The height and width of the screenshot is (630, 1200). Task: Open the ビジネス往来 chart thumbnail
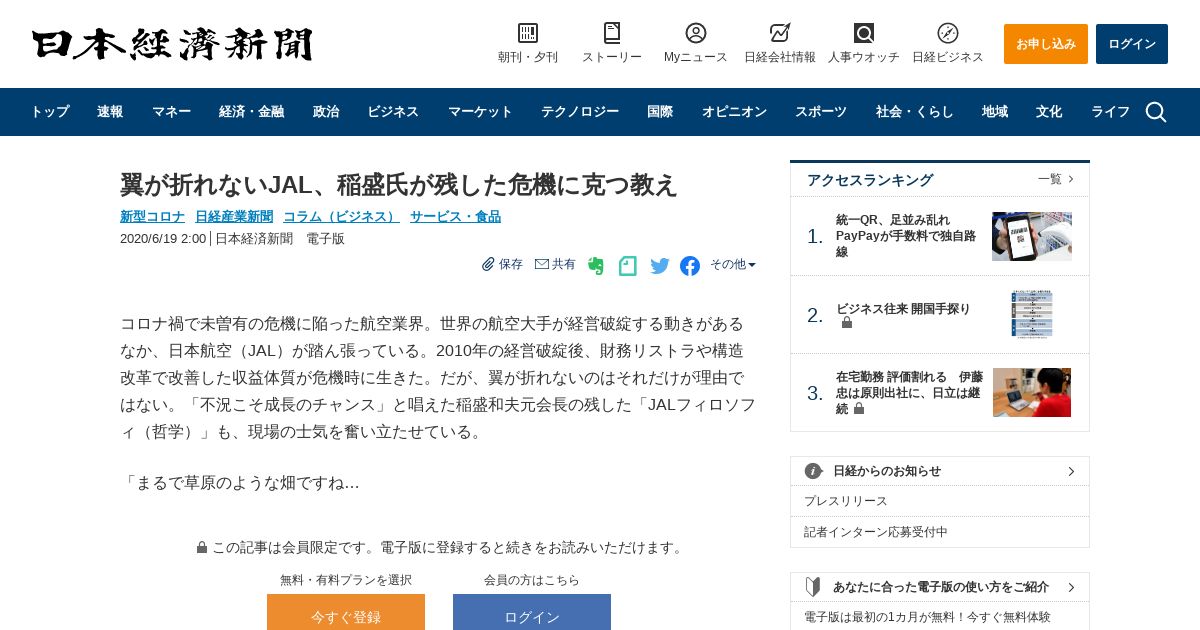point(1032,315)
